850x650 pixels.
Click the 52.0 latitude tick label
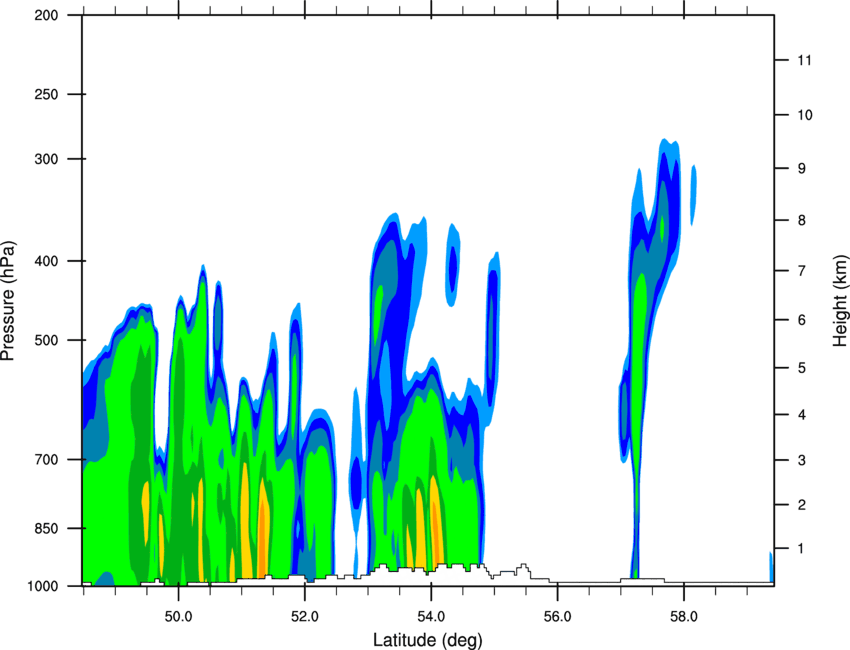tap(305, 617)
